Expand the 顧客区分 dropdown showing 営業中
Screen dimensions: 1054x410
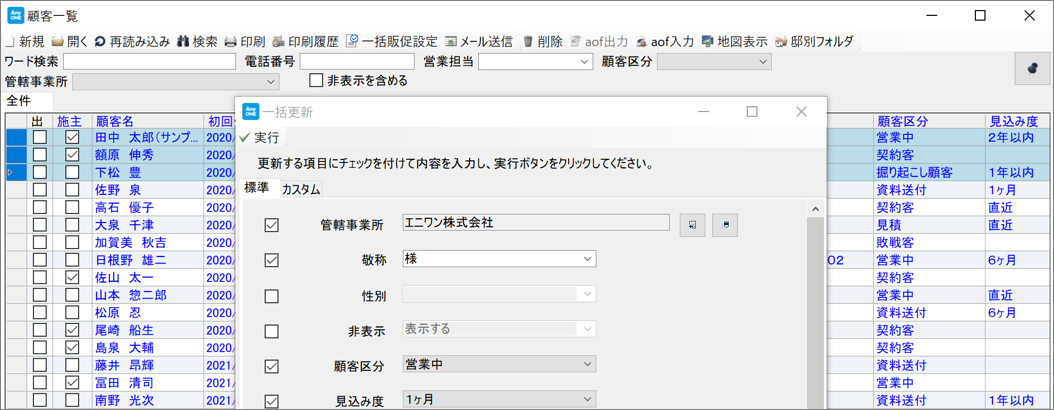click(x=588, y=364)
